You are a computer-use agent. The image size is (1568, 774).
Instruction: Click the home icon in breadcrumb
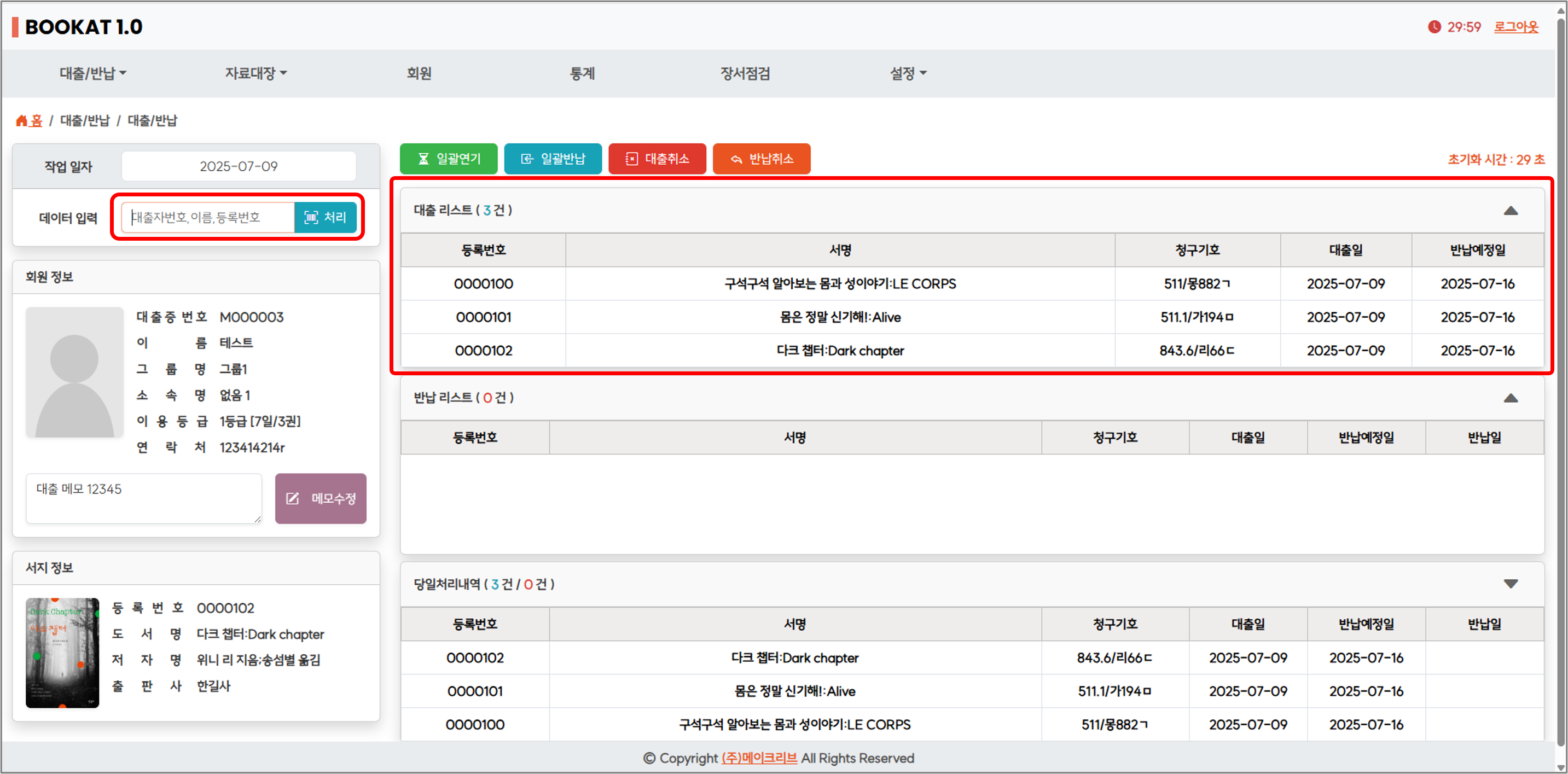coord(22,120)
